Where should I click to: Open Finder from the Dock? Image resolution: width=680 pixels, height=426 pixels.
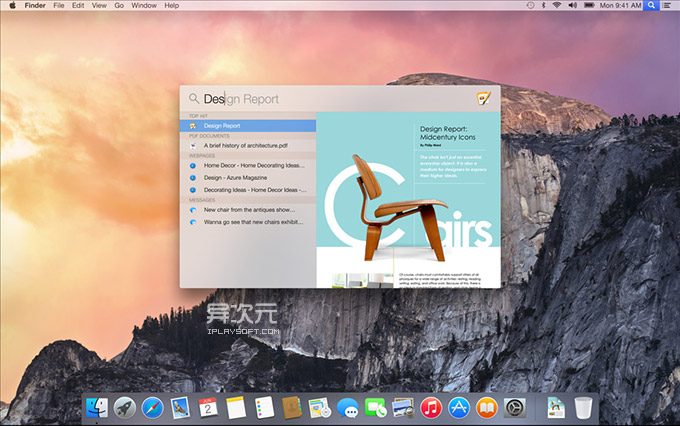[x=97, y=407]
